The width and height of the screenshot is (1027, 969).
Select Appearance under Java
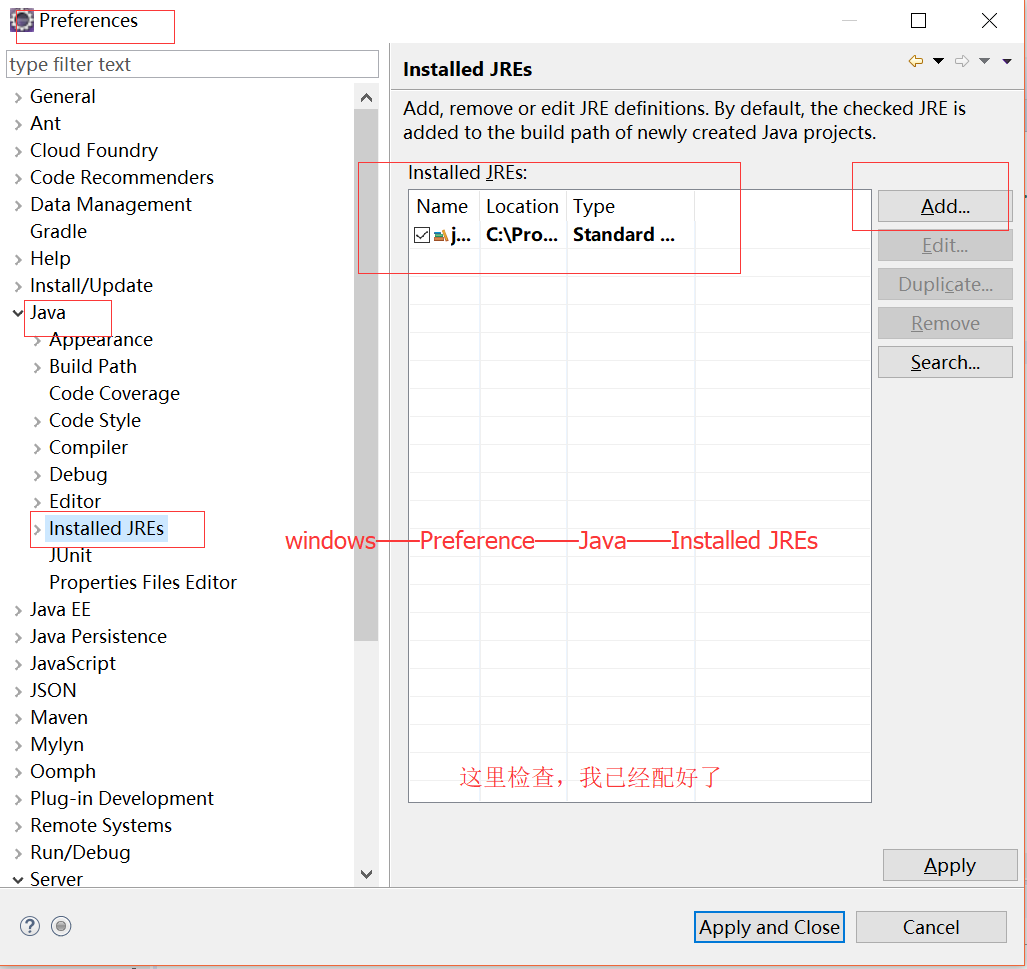tap(101, 339)
